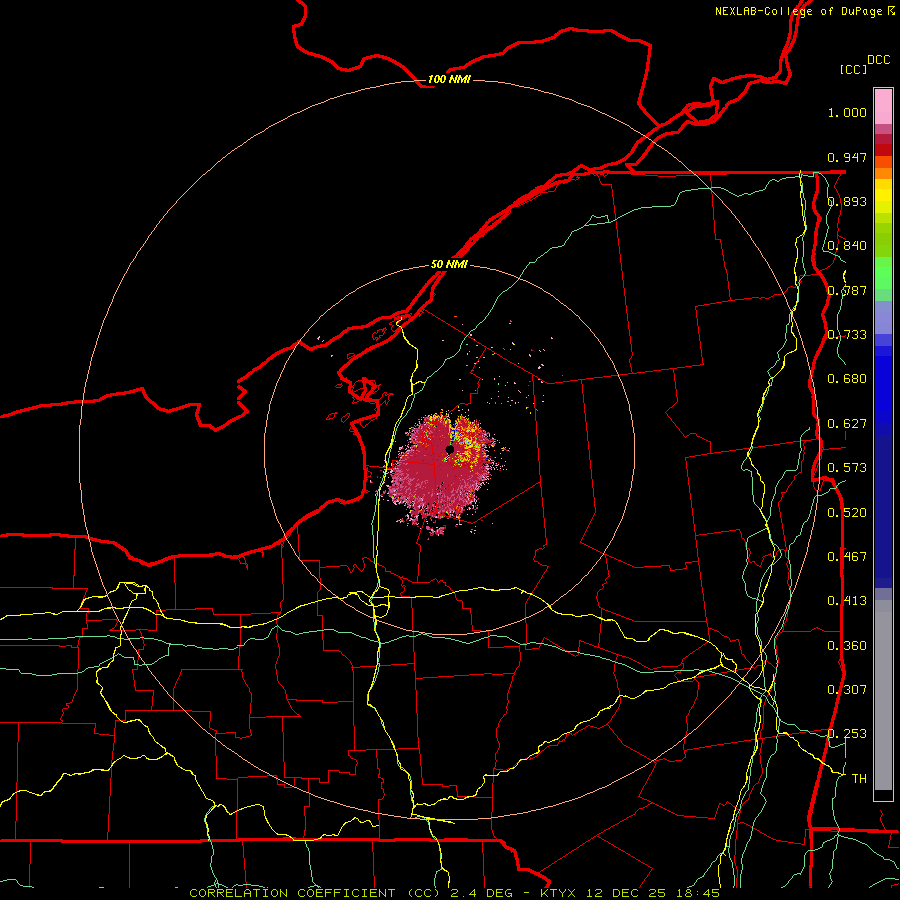The height and width of the screenshot is (900, 900).
Task: Click the 0.573 scale value
Action: click(x=847, y=467)
